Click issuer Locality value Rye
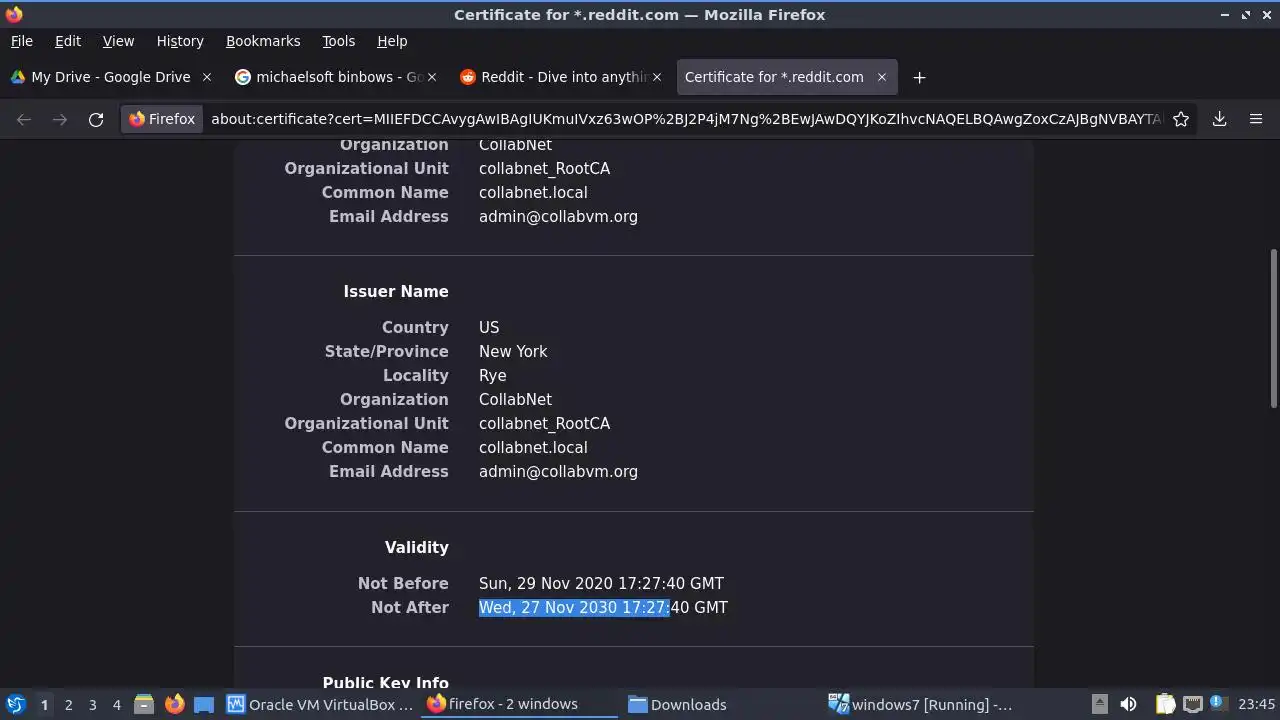Image resolution: width=1280 pixels, height=720 pixels. [492, 375]
